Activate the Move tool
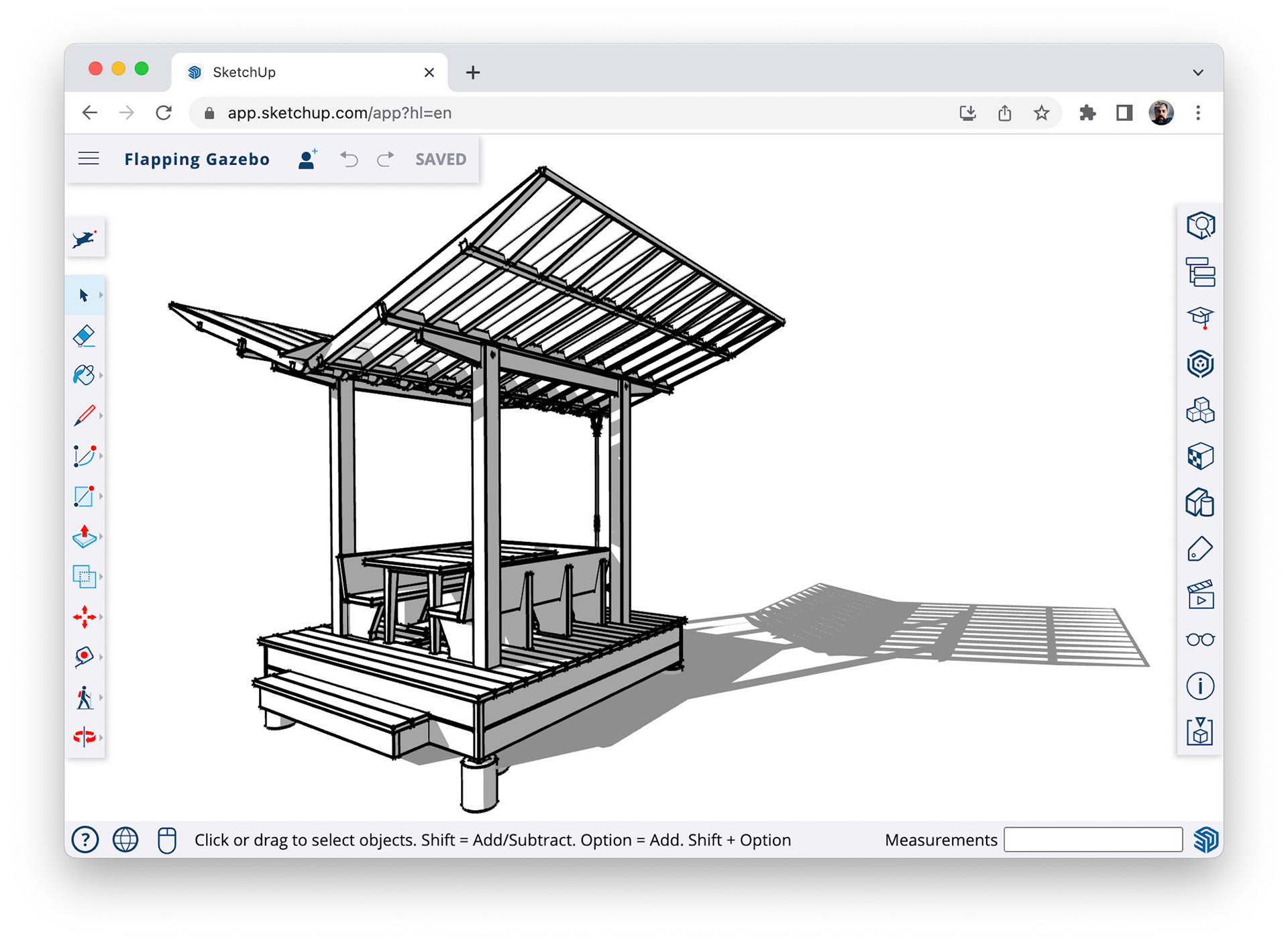Screen dimensions: 1288x943 (x=85, y=616)
